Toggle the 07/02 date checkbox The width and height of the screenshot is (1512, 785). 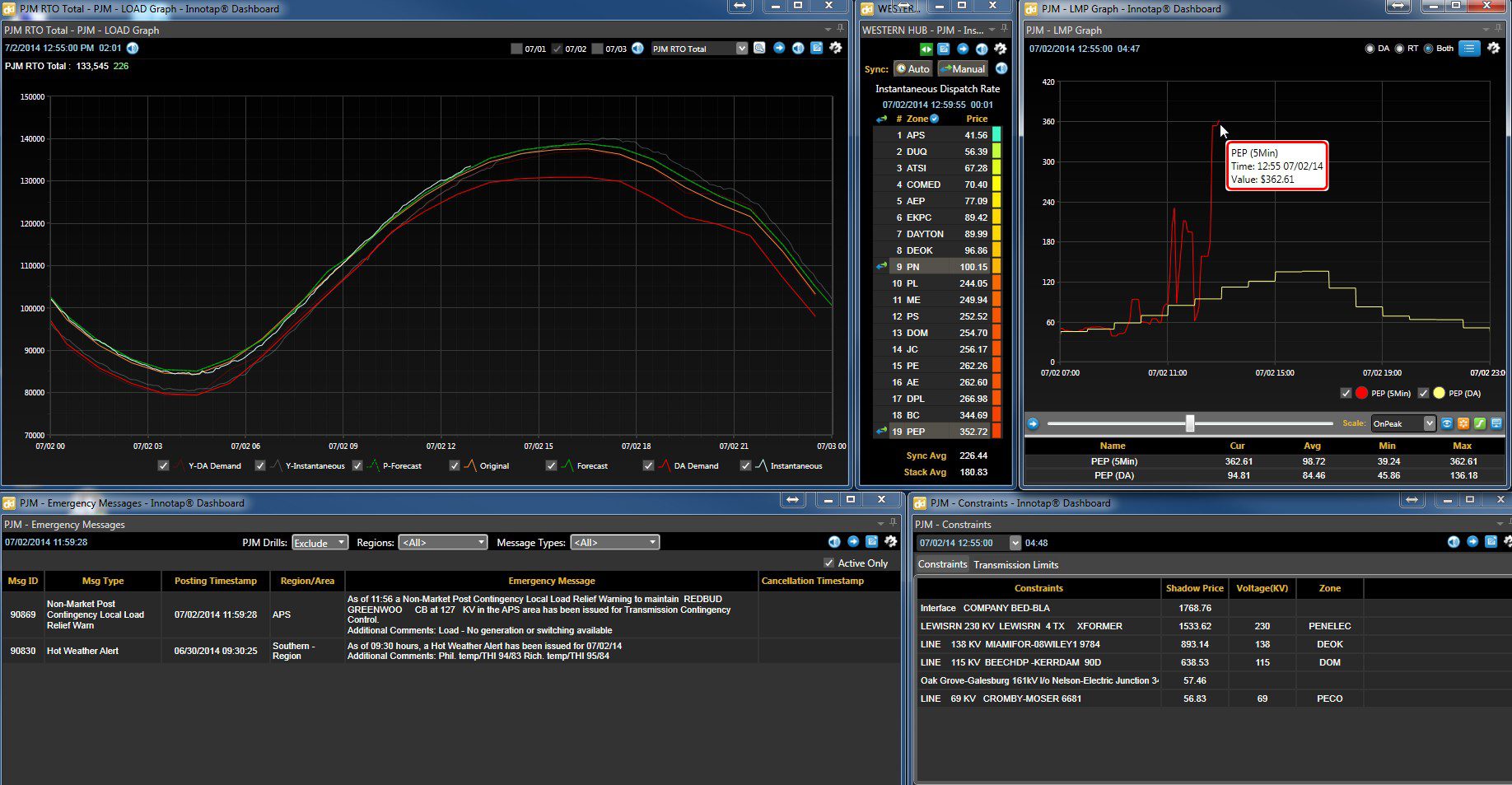[x=557, y=49]
